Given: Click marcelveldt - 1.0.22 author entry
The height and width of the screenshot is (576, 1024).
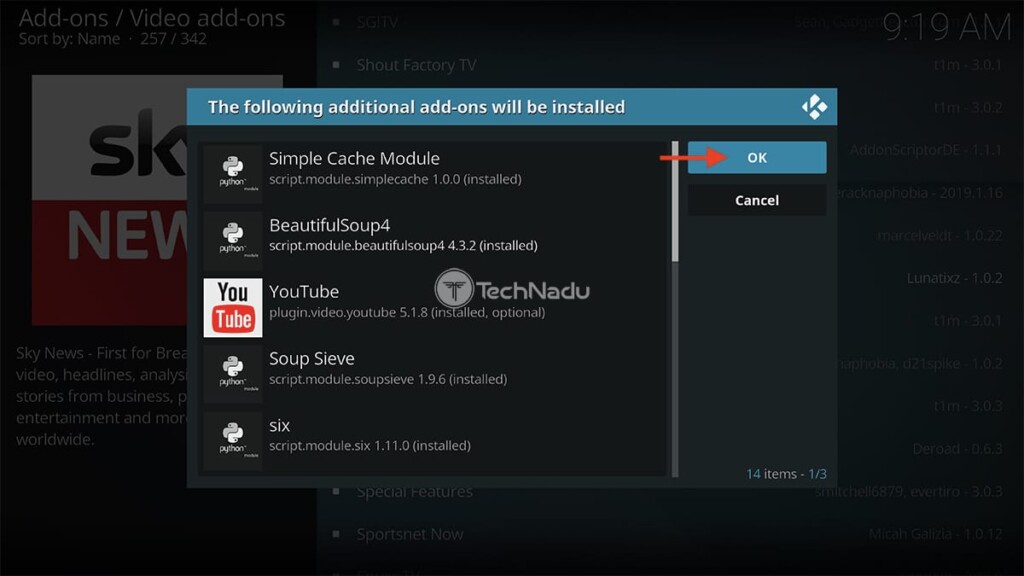Looking at the screenshot, I should tap(940, 236).
